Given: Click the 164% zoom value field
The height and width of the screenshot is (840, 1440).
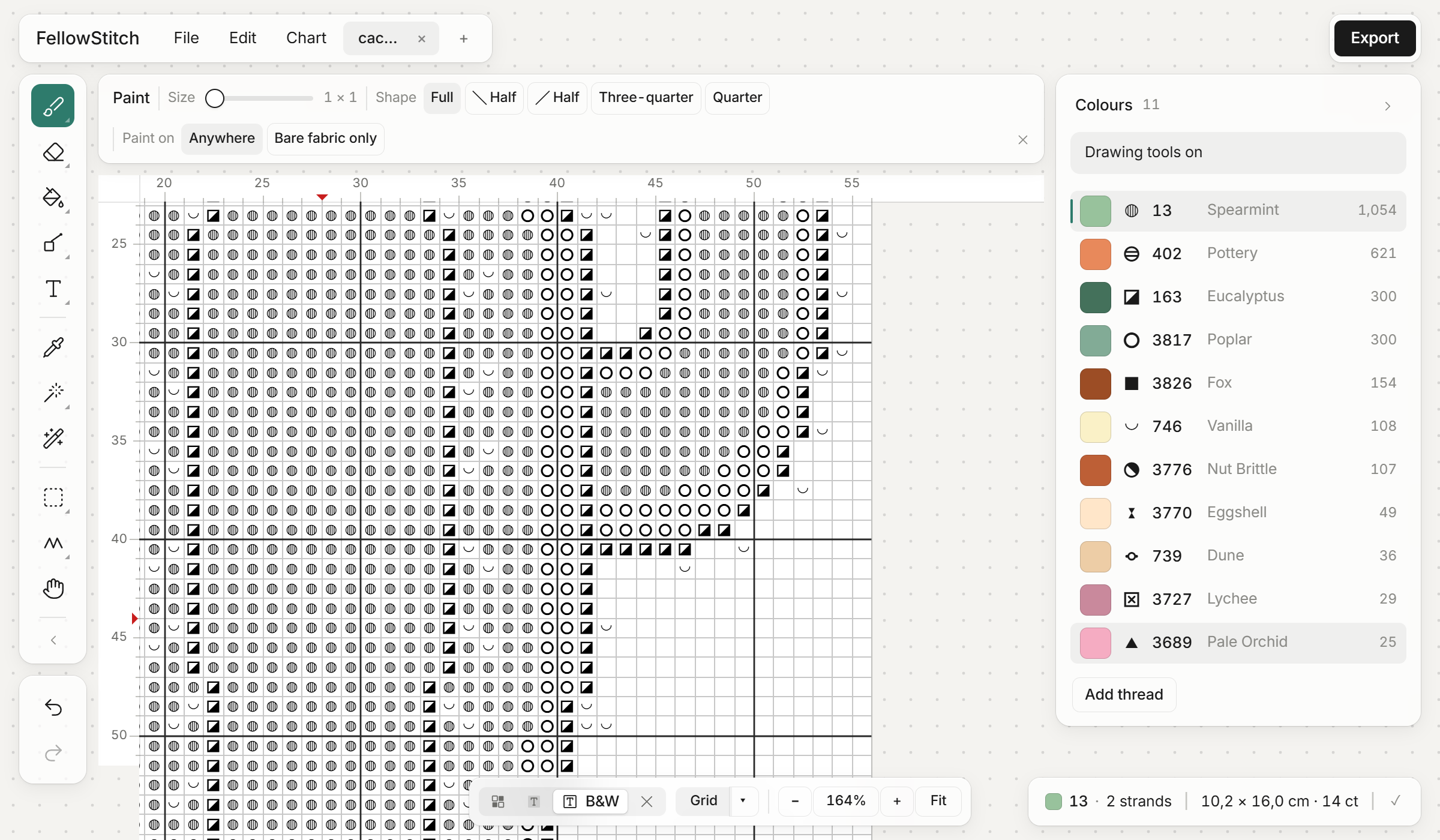Looking at the screenshot, I should 846,801.
